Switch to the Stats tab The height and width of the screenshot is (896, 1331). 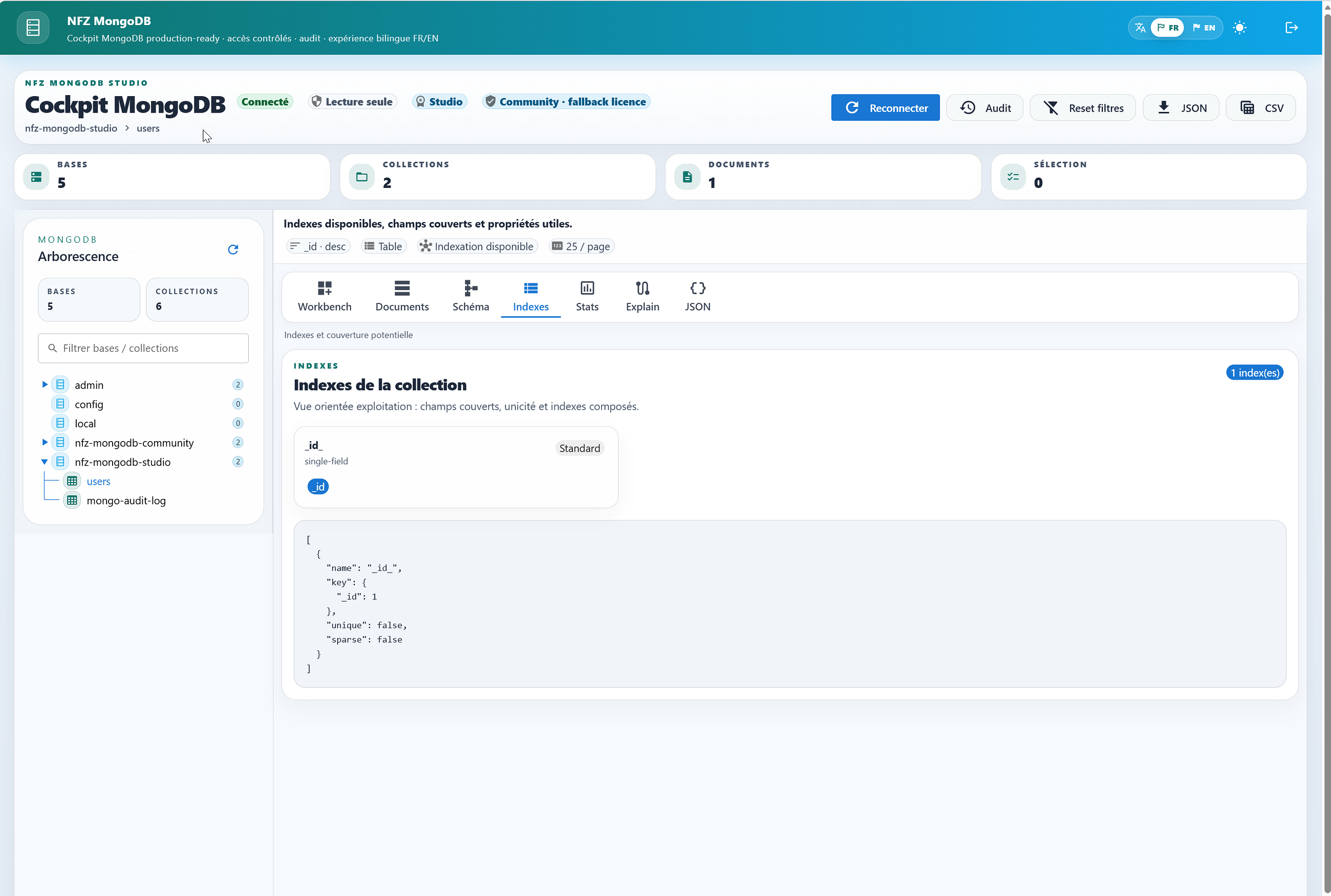pyautogui.click(x=587, y=297)
